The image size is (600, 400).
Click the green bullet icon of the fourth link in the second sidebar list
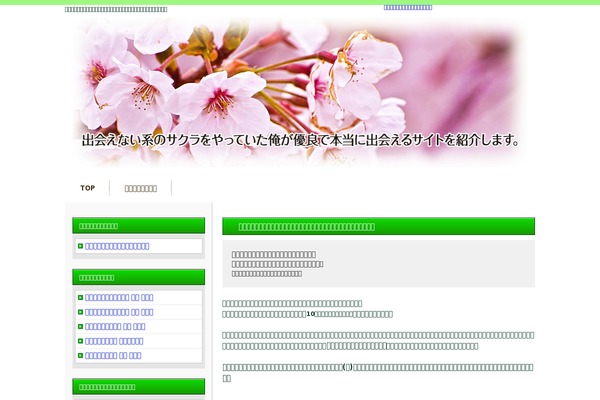(x=80, y=341)
